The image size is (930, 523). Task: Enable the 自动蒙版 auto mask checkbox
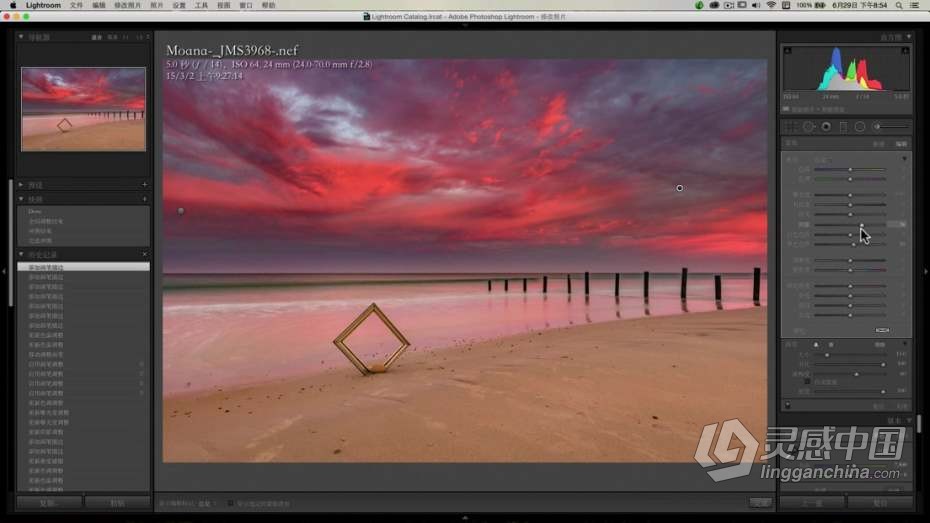[808, 381]
